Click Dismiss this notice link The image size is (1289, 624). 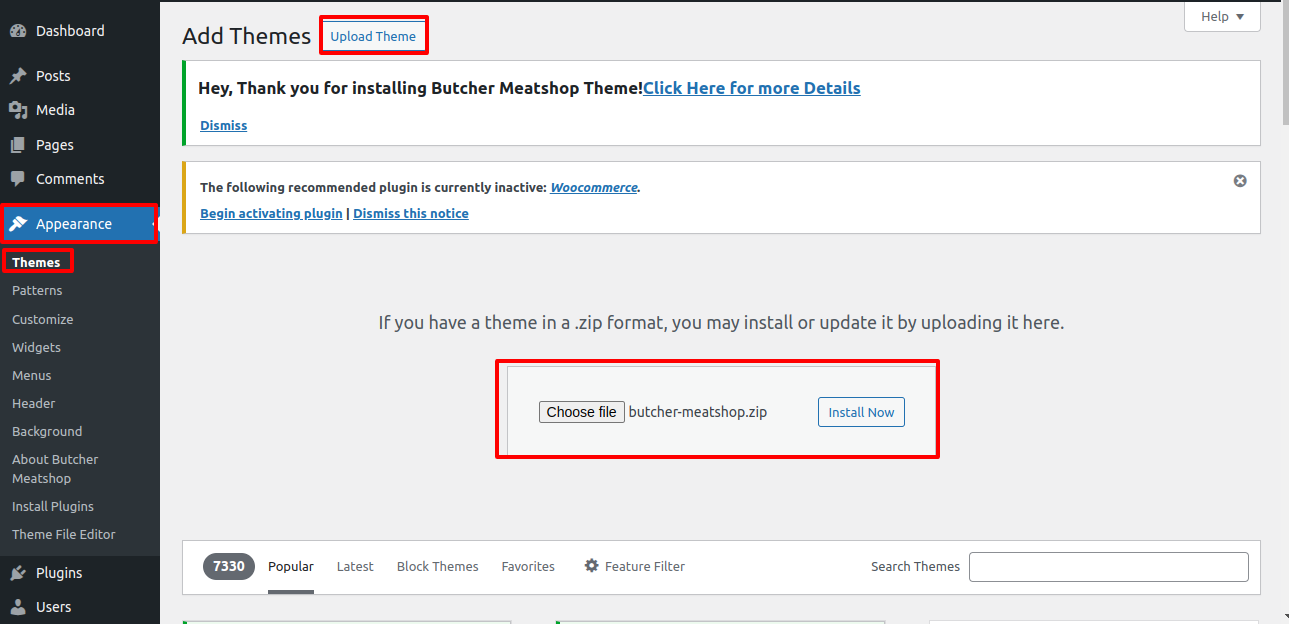coord(411,213)
